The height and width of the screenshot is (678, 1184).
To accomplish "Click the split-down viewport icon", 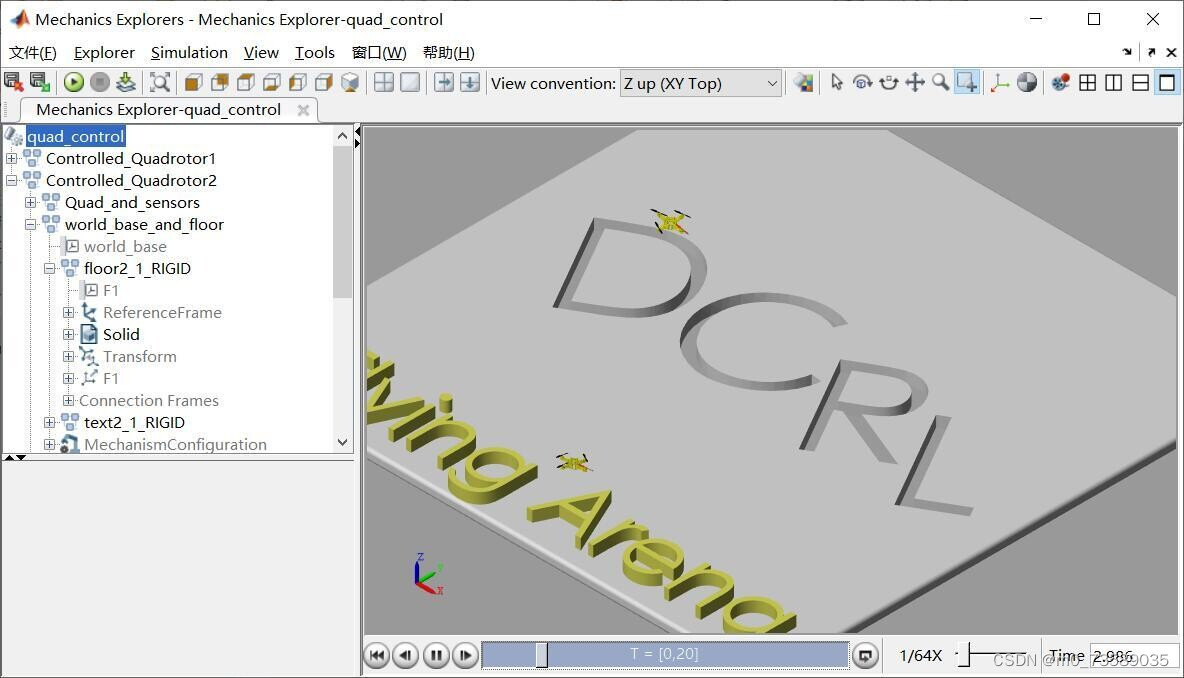I will (470, 82).
